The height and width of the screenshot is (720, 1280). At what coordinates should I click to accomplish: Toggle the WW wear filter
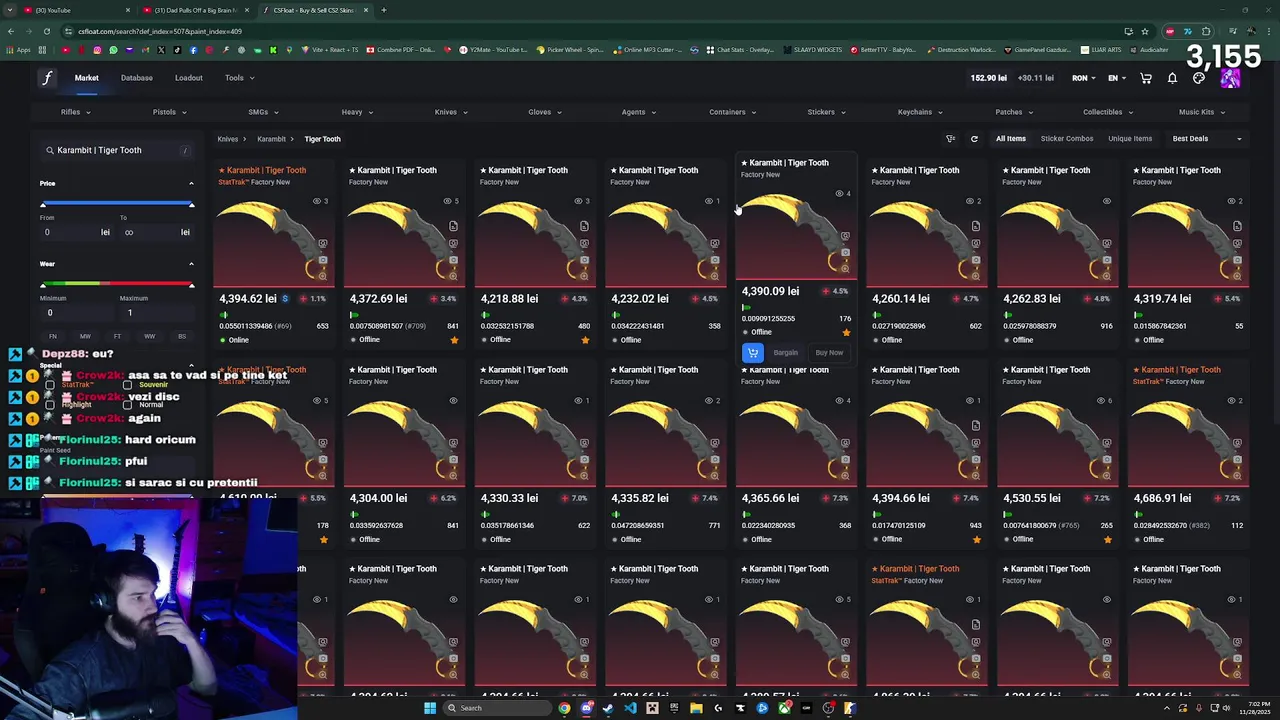[149, 336]
